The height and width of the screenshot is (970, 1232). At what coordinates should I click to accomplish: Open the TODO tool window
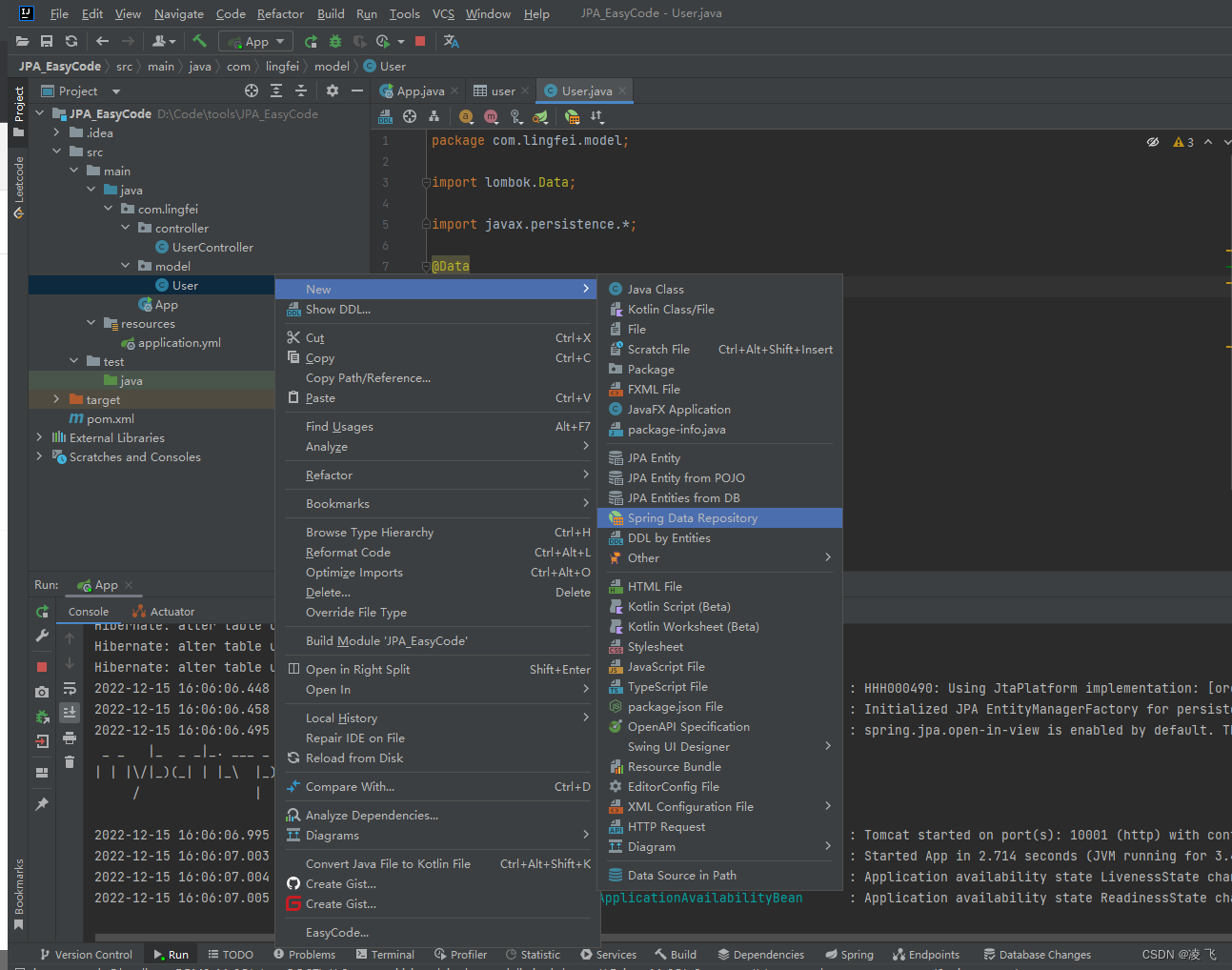231,954
